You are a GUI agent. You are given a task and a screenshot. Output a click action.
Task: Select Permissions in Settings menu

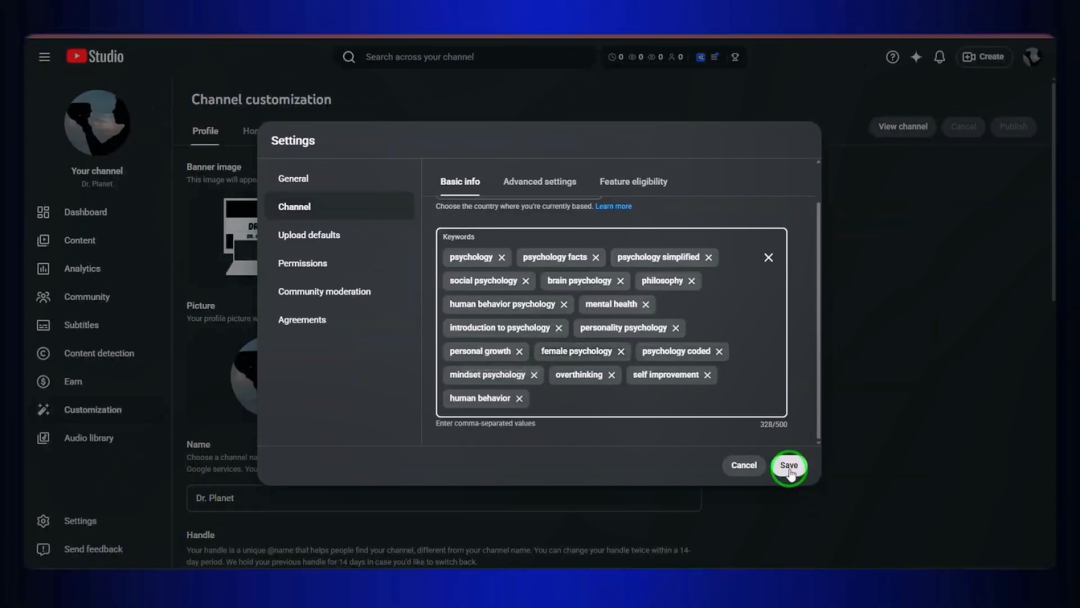pos(339,263)
